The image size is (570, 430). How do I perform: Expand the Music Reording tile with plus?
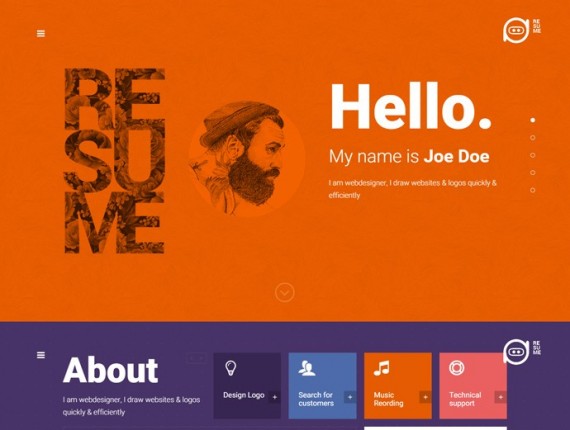425,397
